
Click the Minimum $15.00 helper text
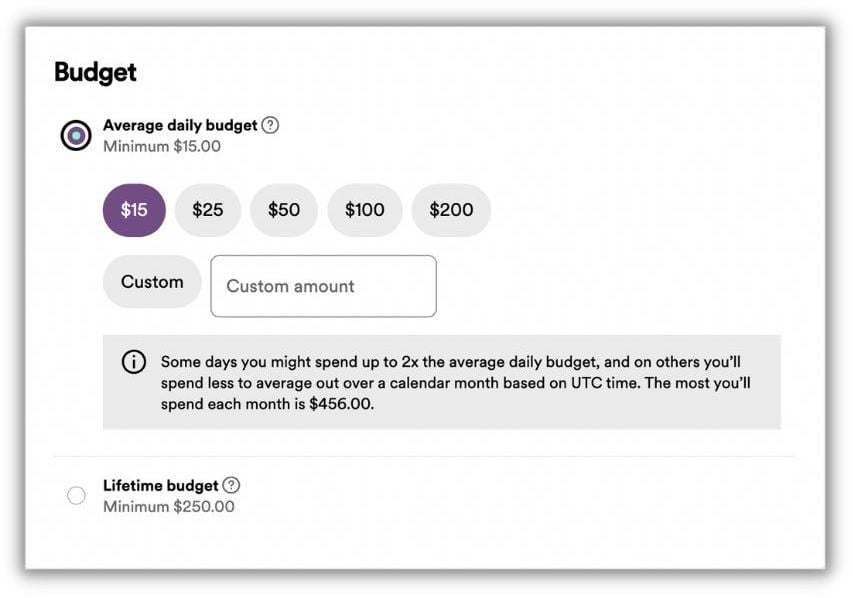[x=162, y=146]
